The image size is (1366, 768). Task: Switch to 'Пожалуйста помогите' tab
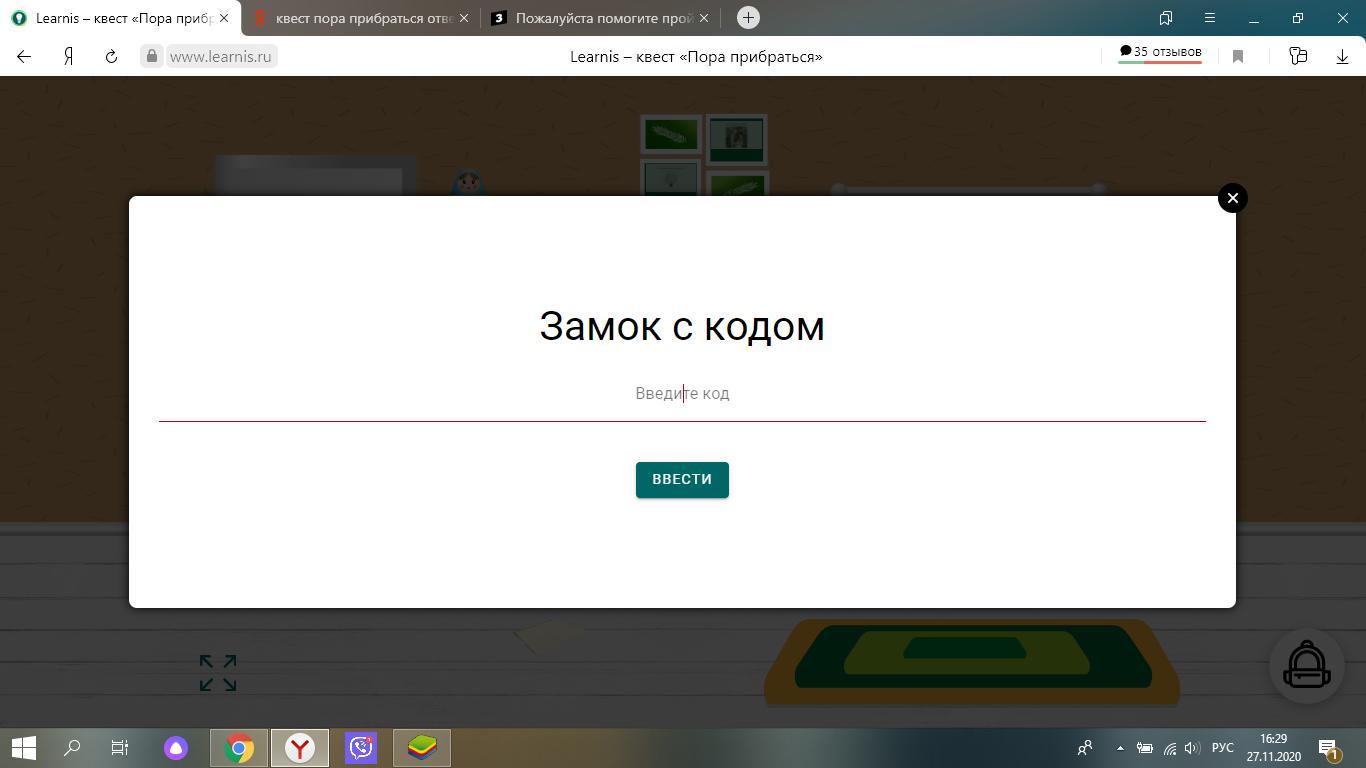[600, 18]
